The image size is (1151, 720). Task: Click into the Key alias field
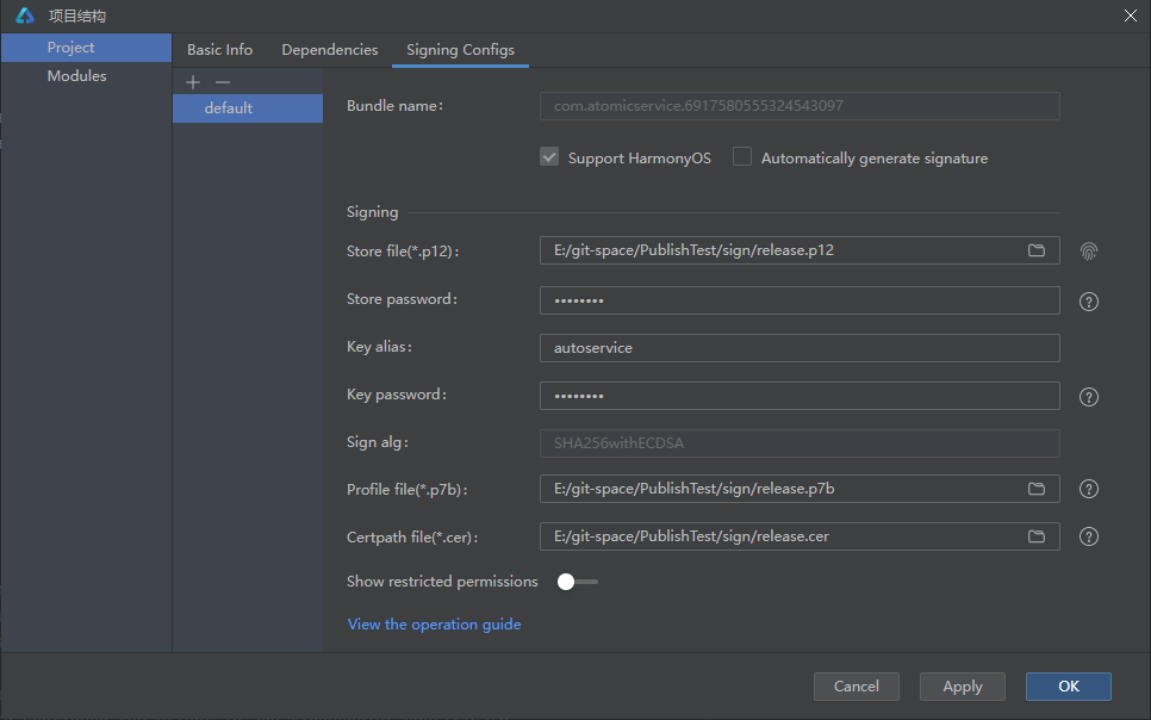pos(798,348)
